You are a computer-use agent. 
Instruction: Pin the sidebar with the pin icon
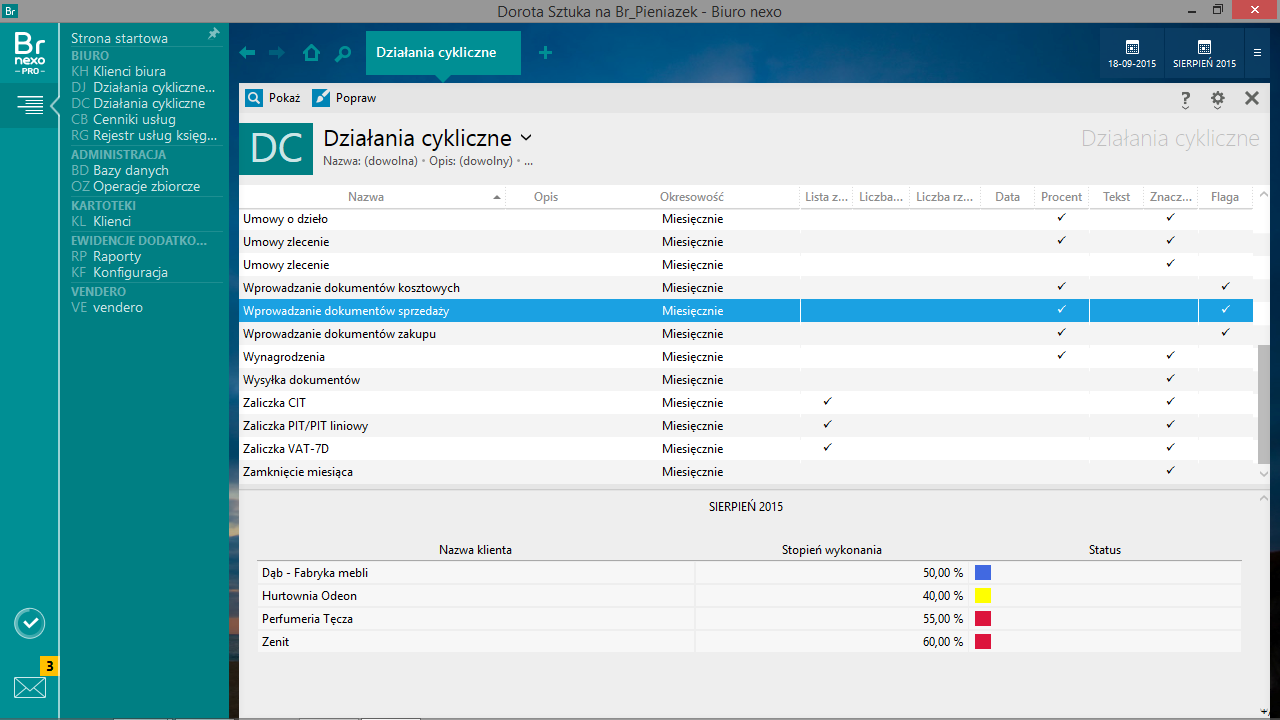pyautogui.click(x=213, y=34)
